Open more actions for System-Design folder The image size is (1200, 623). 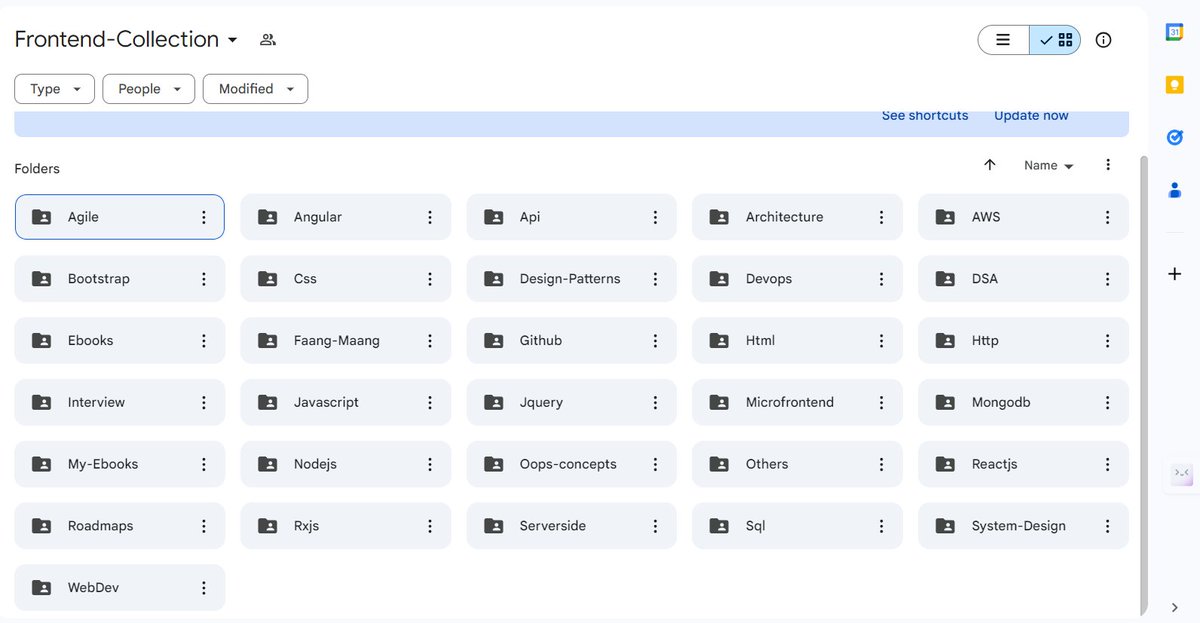tap(1107, 526)
